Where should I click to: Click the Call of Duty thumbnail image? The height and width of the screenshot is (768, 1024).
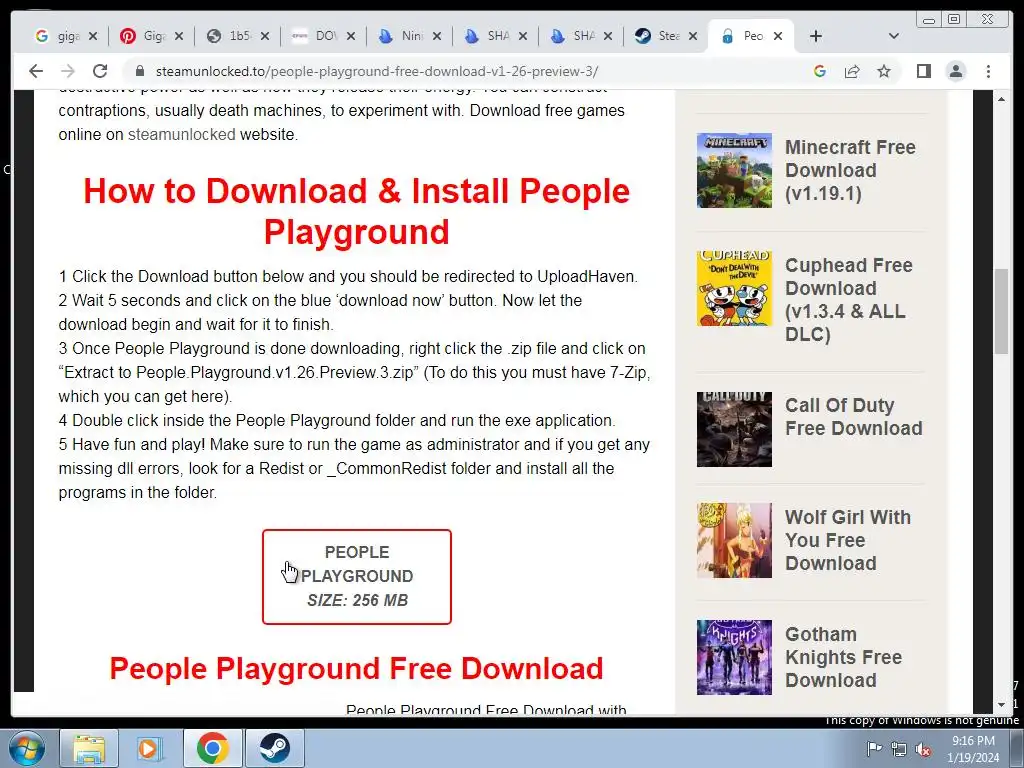click(x=734, y=429)
